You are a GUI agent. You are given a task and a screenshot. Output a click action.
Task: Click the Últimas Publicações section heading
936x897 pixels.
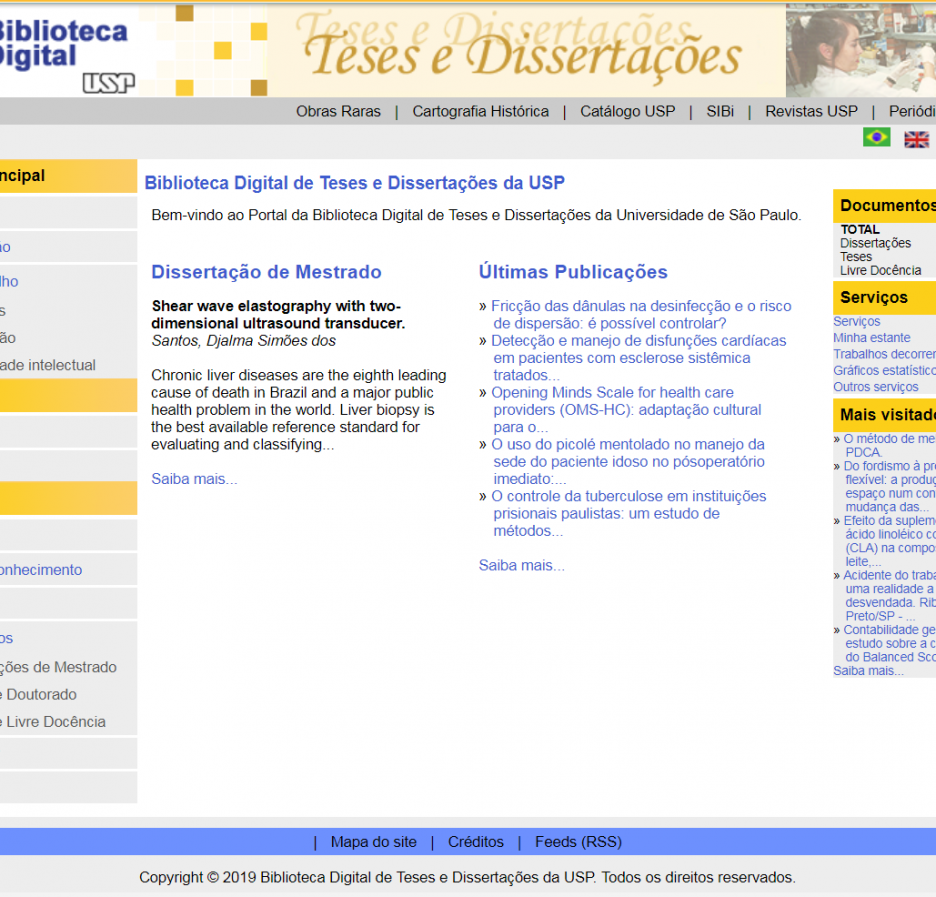point(573,272)
